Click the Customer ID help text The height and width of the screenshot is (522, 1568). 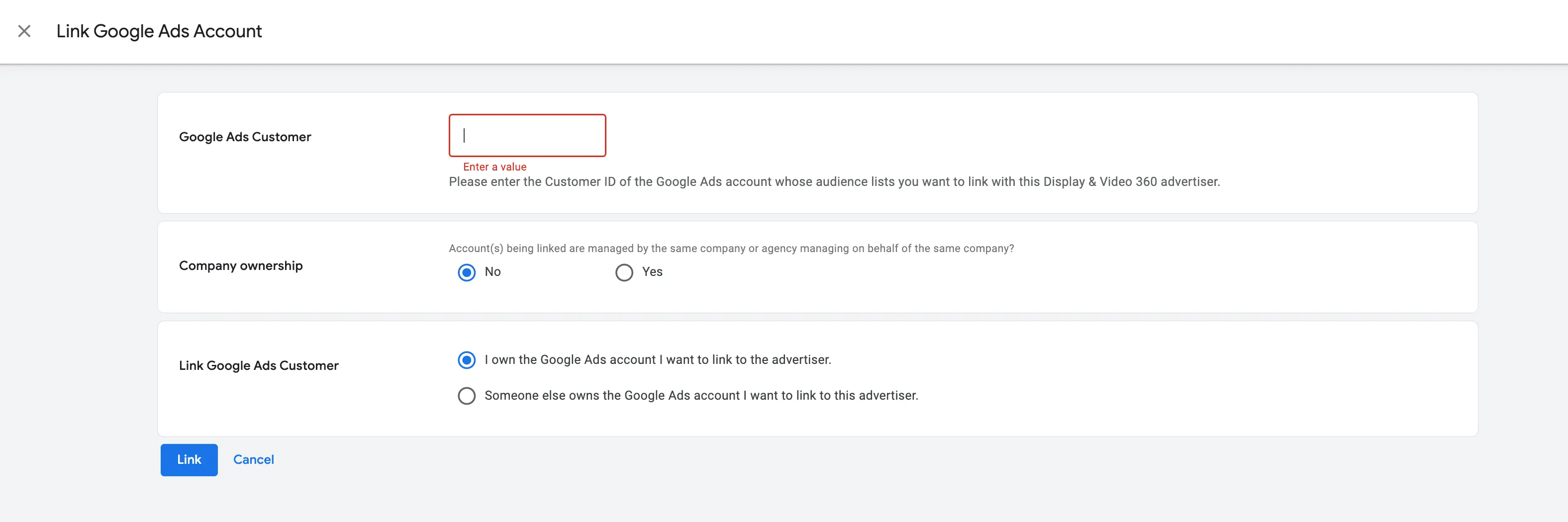[835, 182]
